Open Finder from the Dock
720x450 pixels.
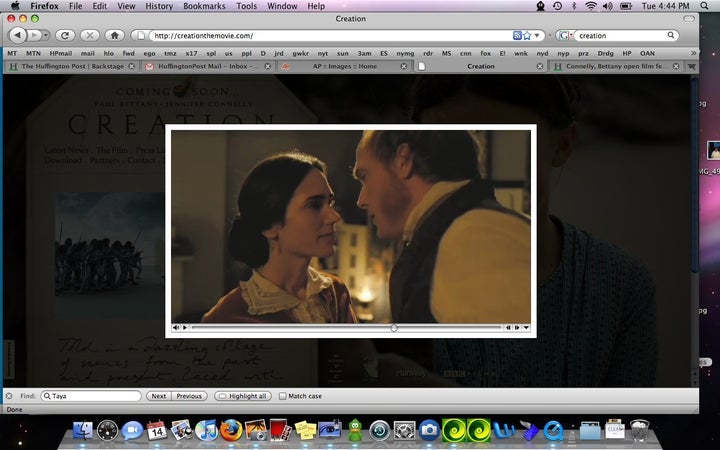click(x=83, y=431)
